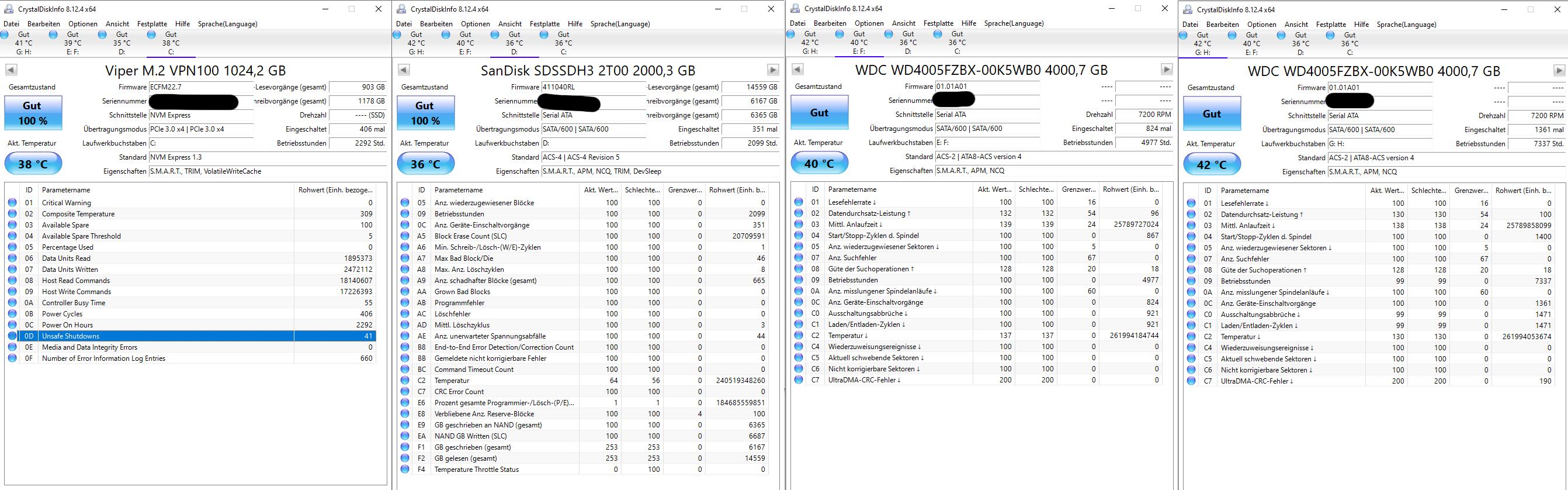Image resolution: width=1568 pixels, height=490 pixels.
Task: Select E: F: disk tab in Viper window
Action: [x=73, y=43]
